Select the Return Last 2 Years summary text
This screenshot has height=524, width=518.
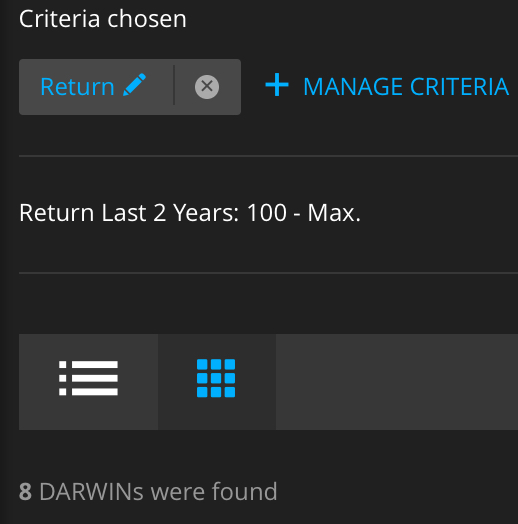(x=190, y=213)
